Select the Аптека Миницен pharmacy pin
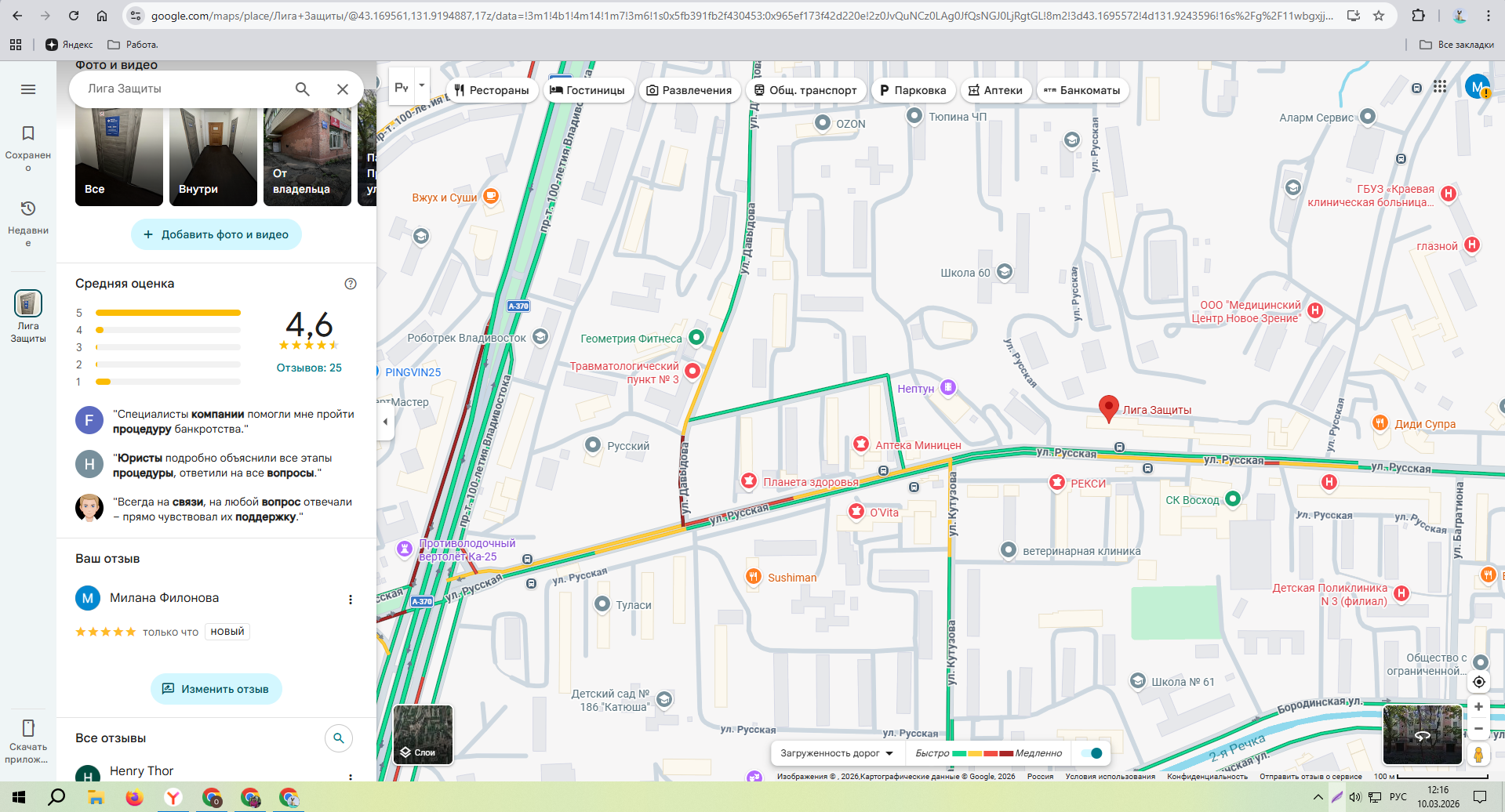The image size is (1505, 812). [x=861, y=444]
